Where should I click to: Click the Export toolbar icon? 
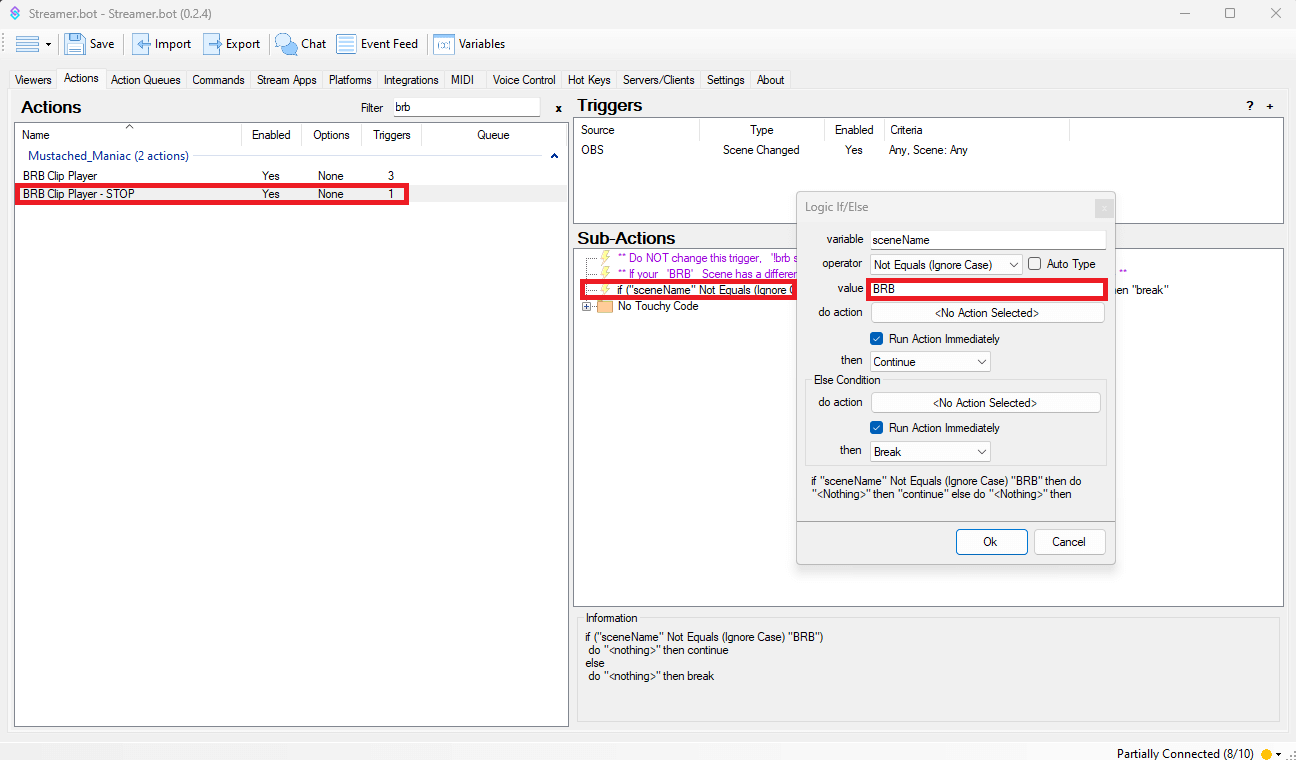pos(213,44)
